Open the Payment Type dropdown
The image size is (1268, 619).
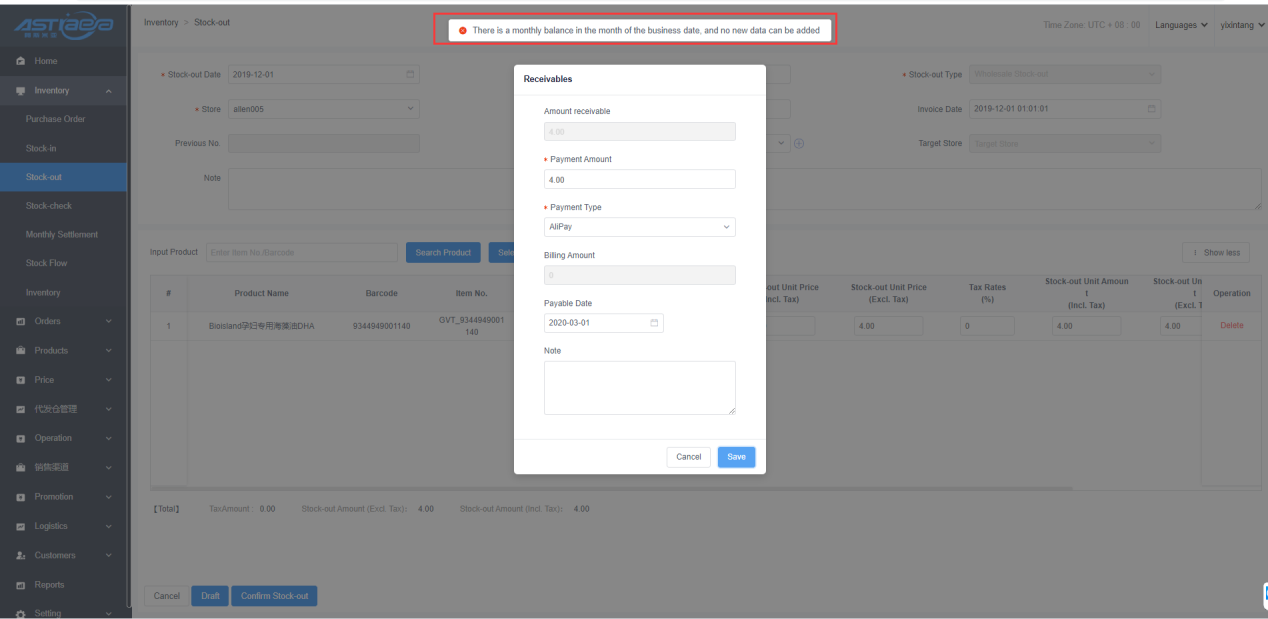[639, 227]
